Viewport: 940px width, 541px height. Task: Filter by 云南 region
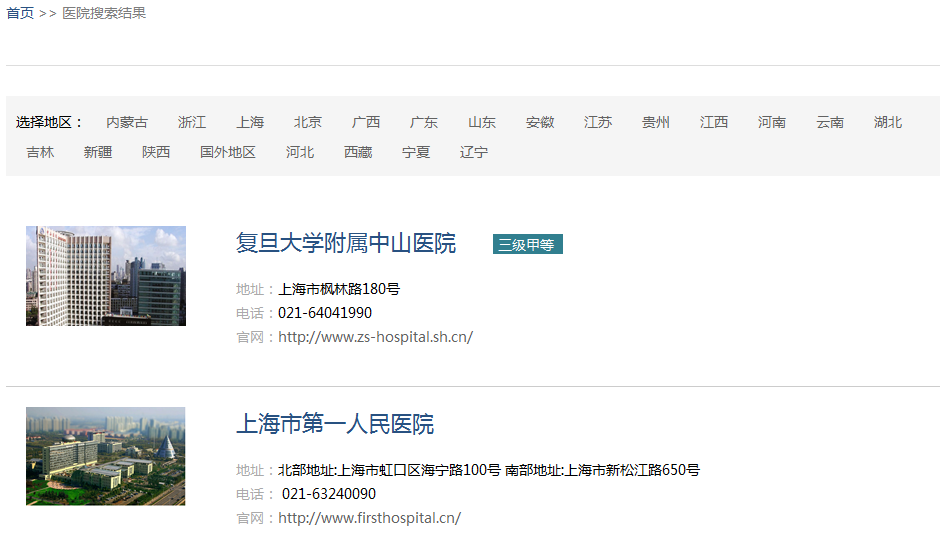coord(830,122)
